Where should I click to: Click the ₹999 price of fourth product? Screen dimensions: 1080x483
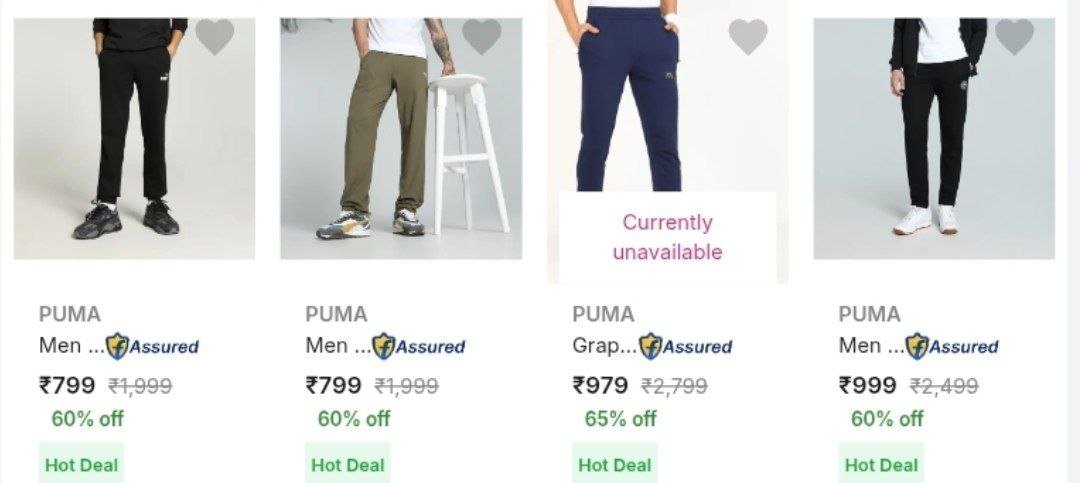tap(867, 385)
